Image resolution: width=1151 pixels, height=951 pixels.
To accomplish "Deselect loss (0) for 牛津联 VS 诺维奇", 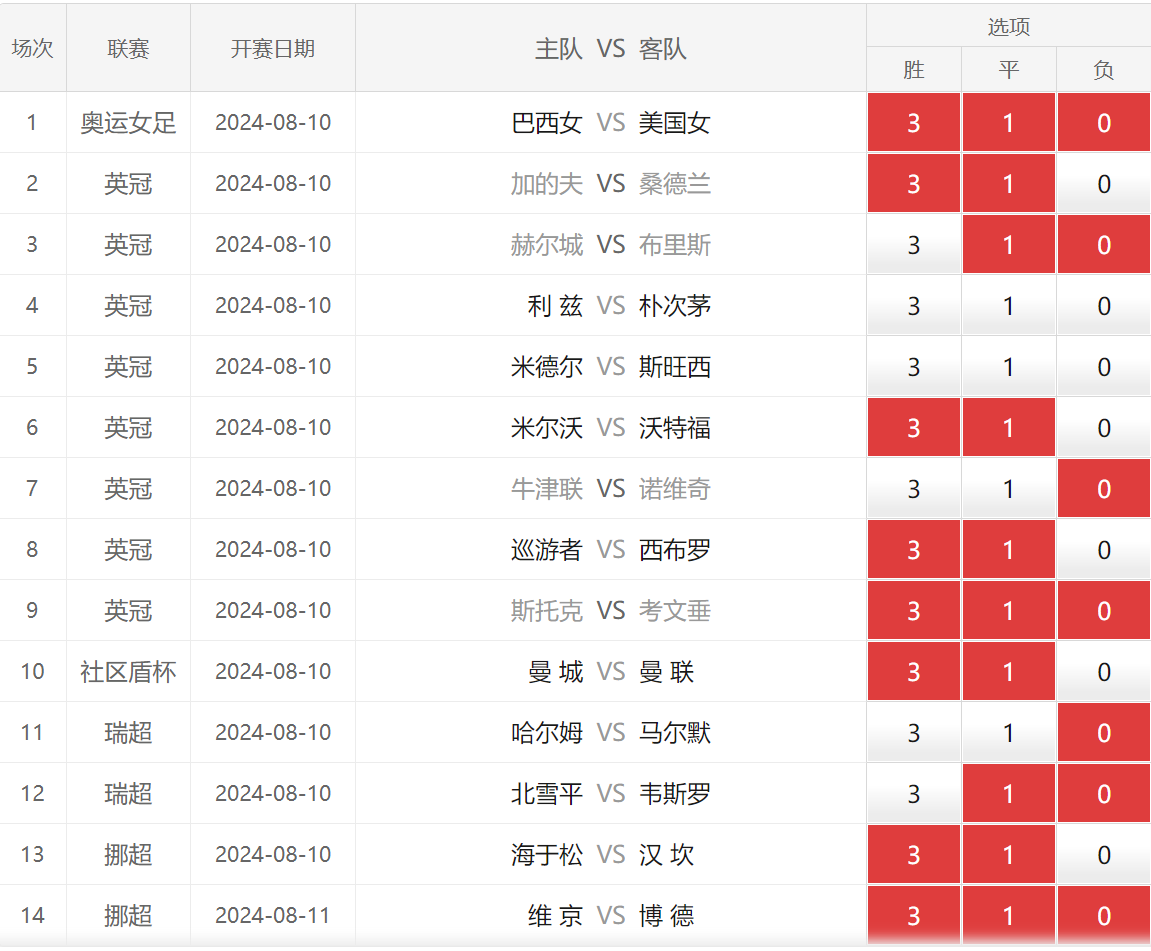I will click(x=1104, y=488).
